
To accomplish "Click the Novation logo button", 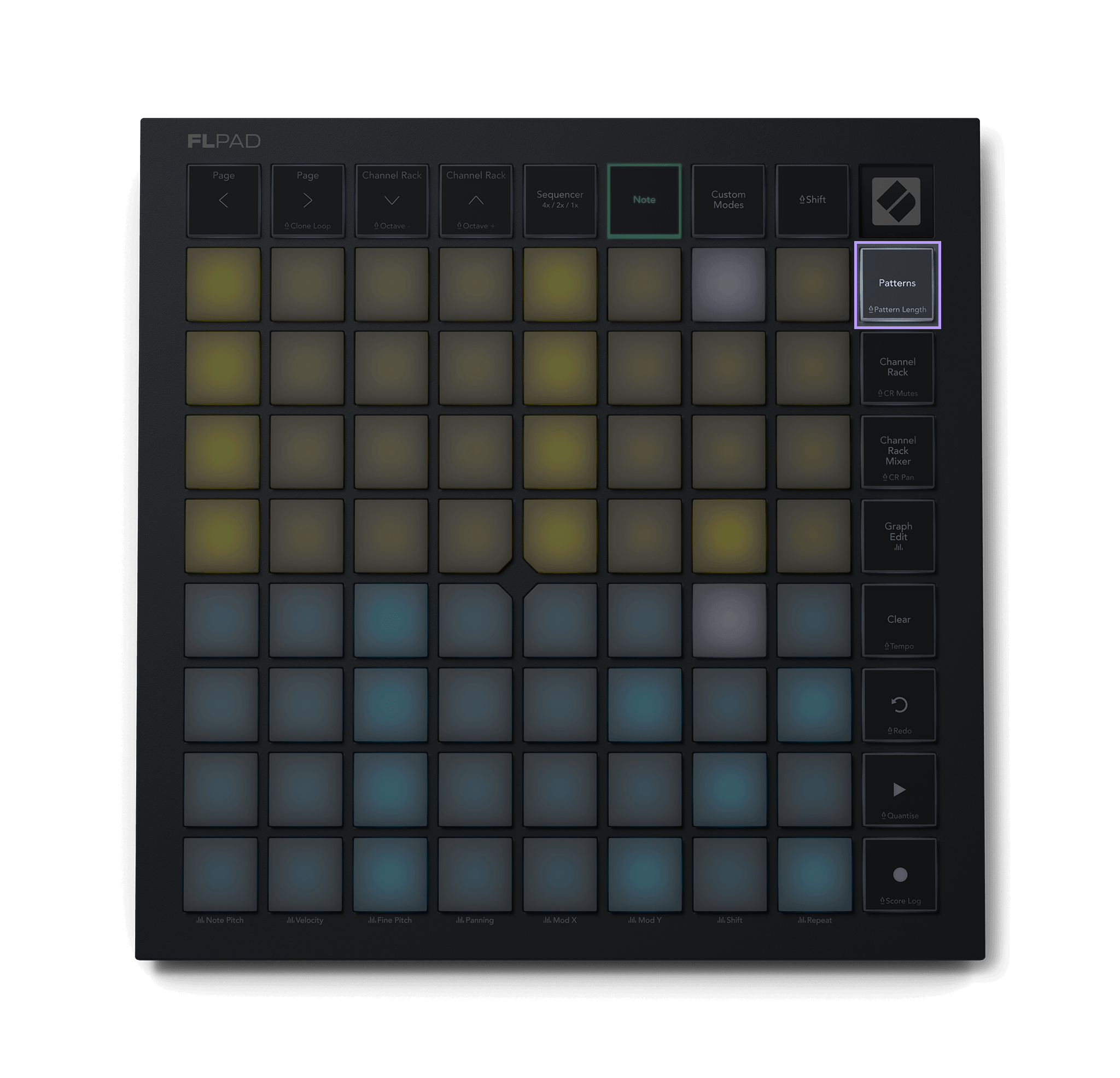I will point(896,201).
